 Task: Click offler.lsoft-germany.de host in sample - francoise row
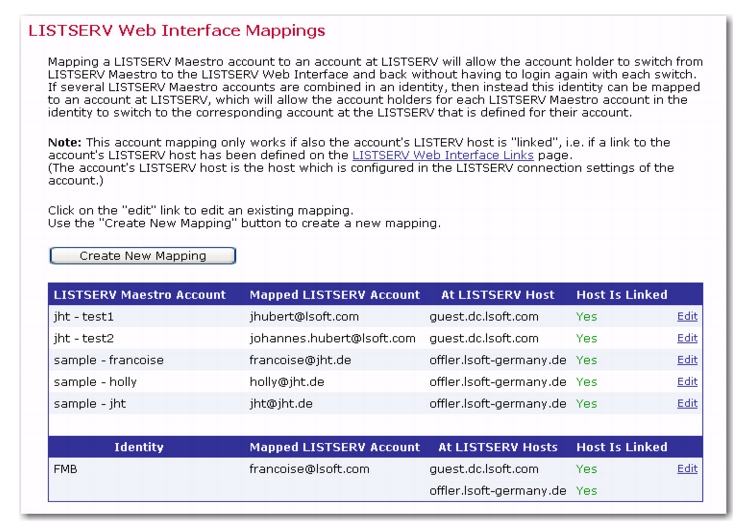[x=498, y=360]
